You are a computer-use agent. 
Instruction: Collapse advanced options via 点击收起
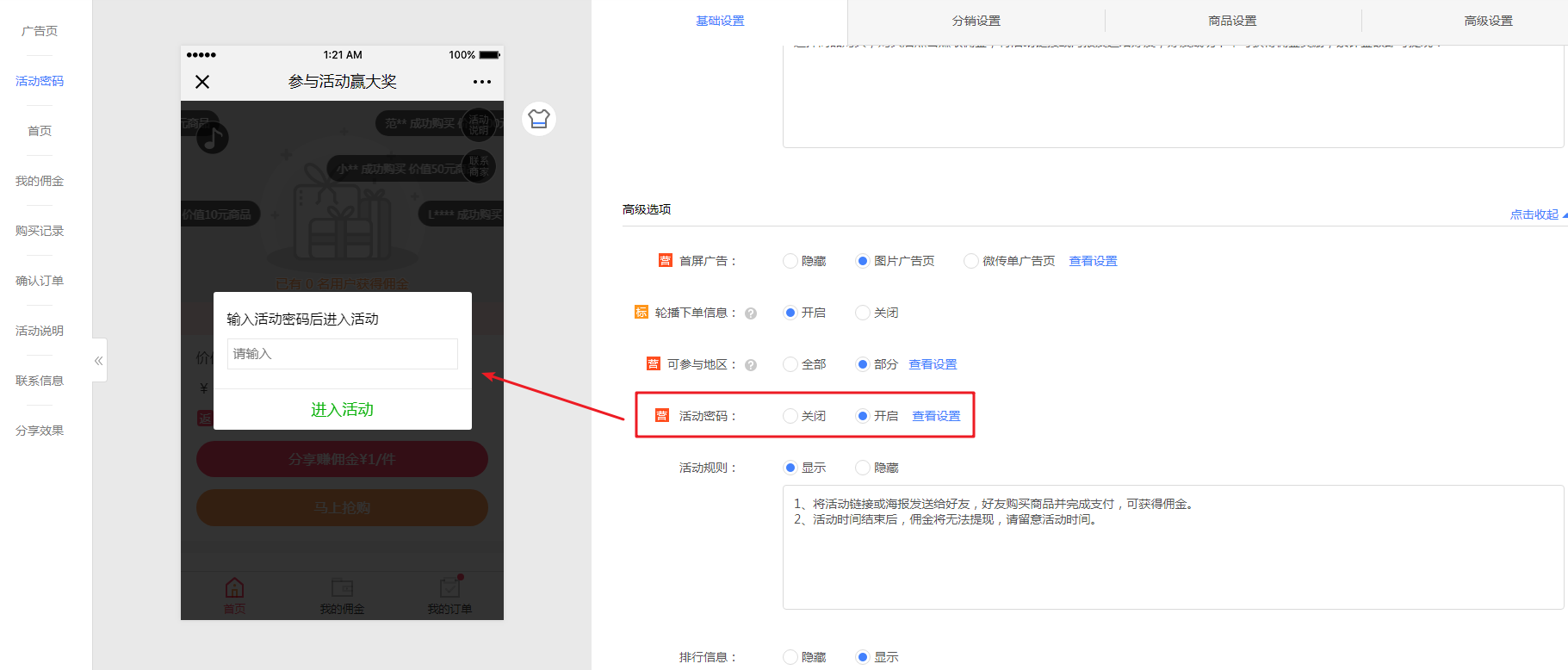(1538, 214)
